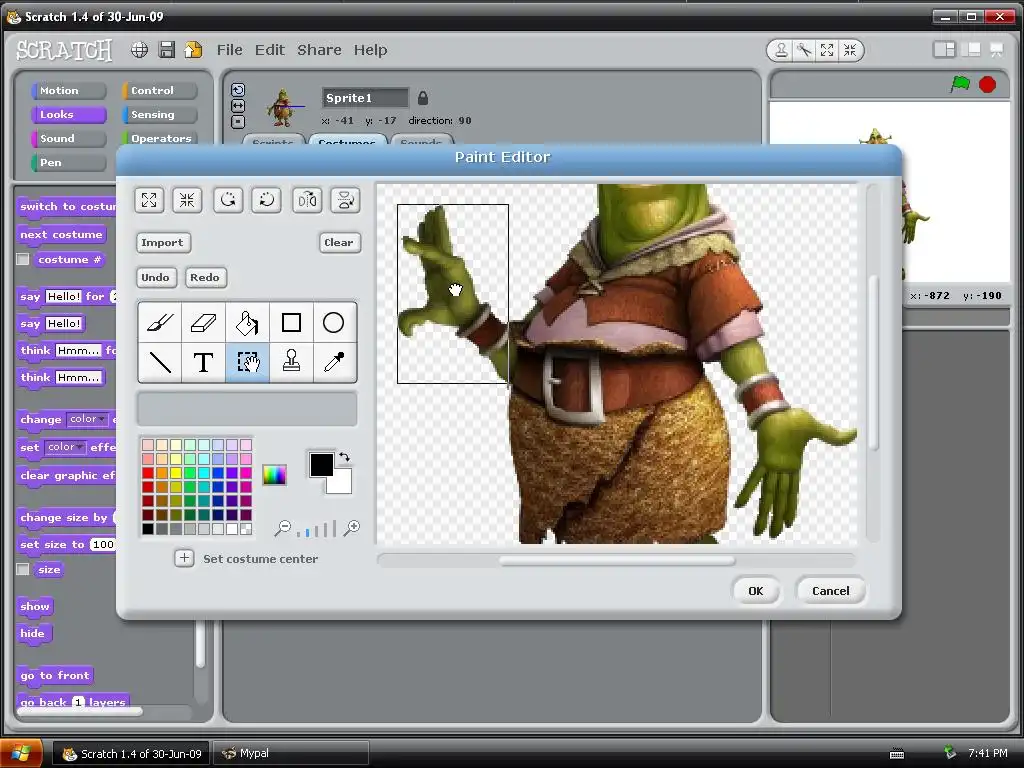Image resolution: width=1024 pixels, height=768 pixels.
Task: Select the Eyedropper tool
Action: coord(334,362)
